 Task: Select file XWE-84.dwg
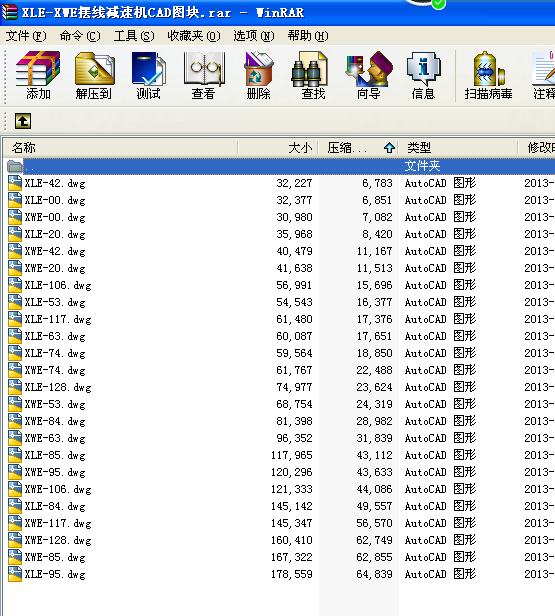55,422
